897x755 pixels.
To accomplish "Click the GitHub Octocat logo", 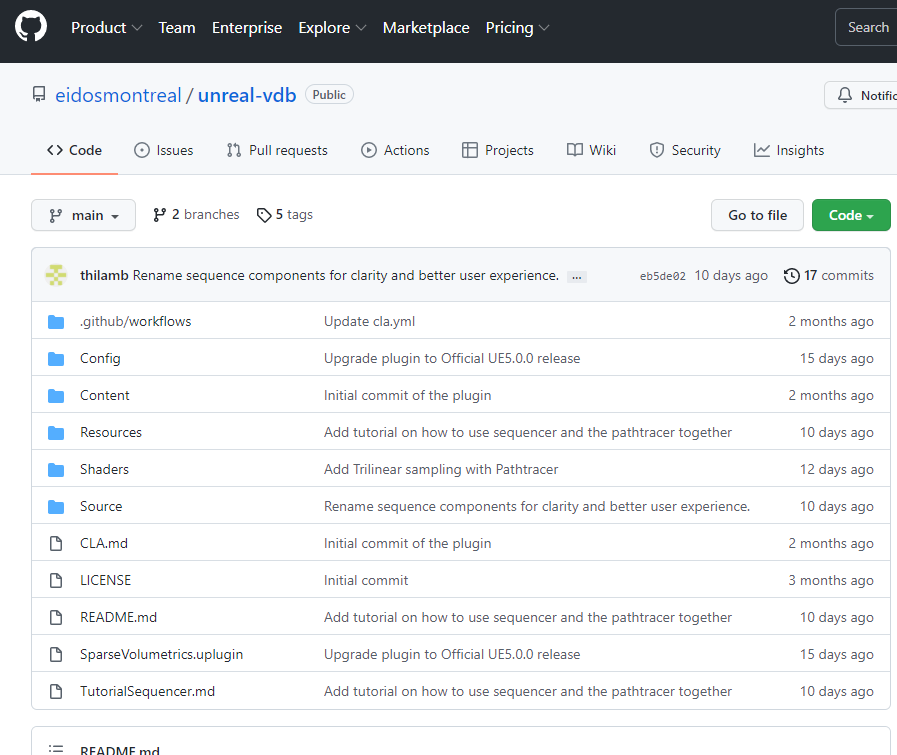I will 31,27.
